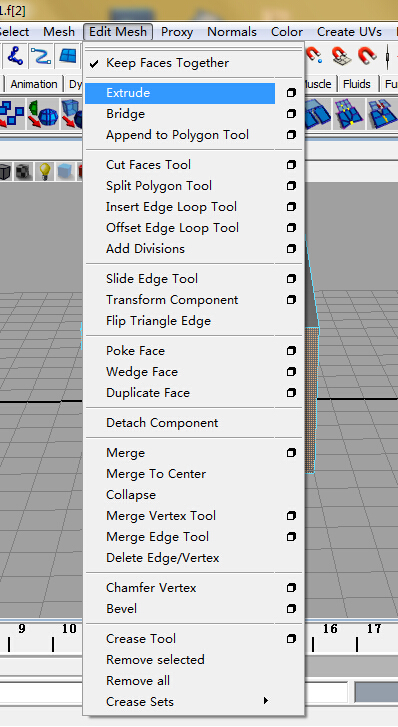Click frame 17 on the time slider
This screenshot has height=727, width=398.
pyautogui.click(x=374, y=629)
